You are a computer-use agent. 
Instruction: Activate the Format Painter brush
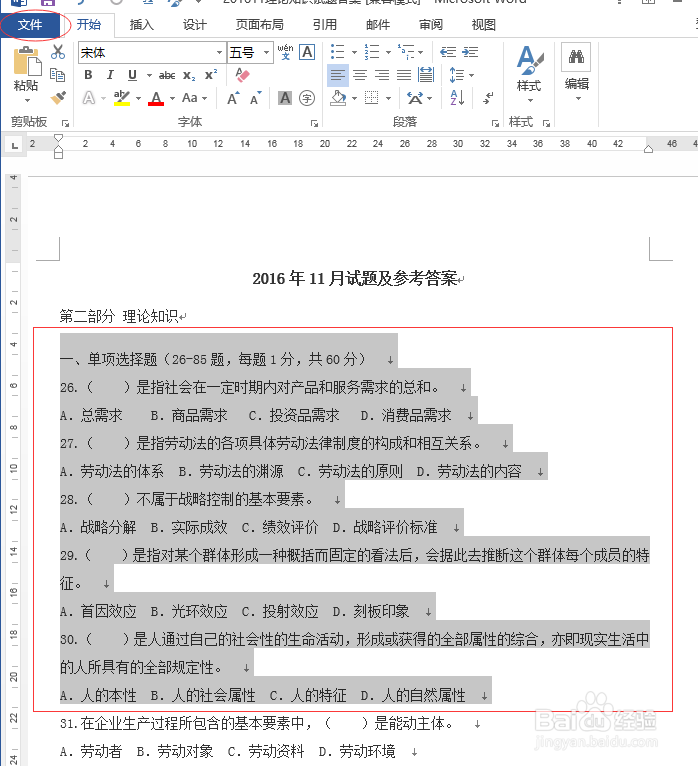click(58, 97)
